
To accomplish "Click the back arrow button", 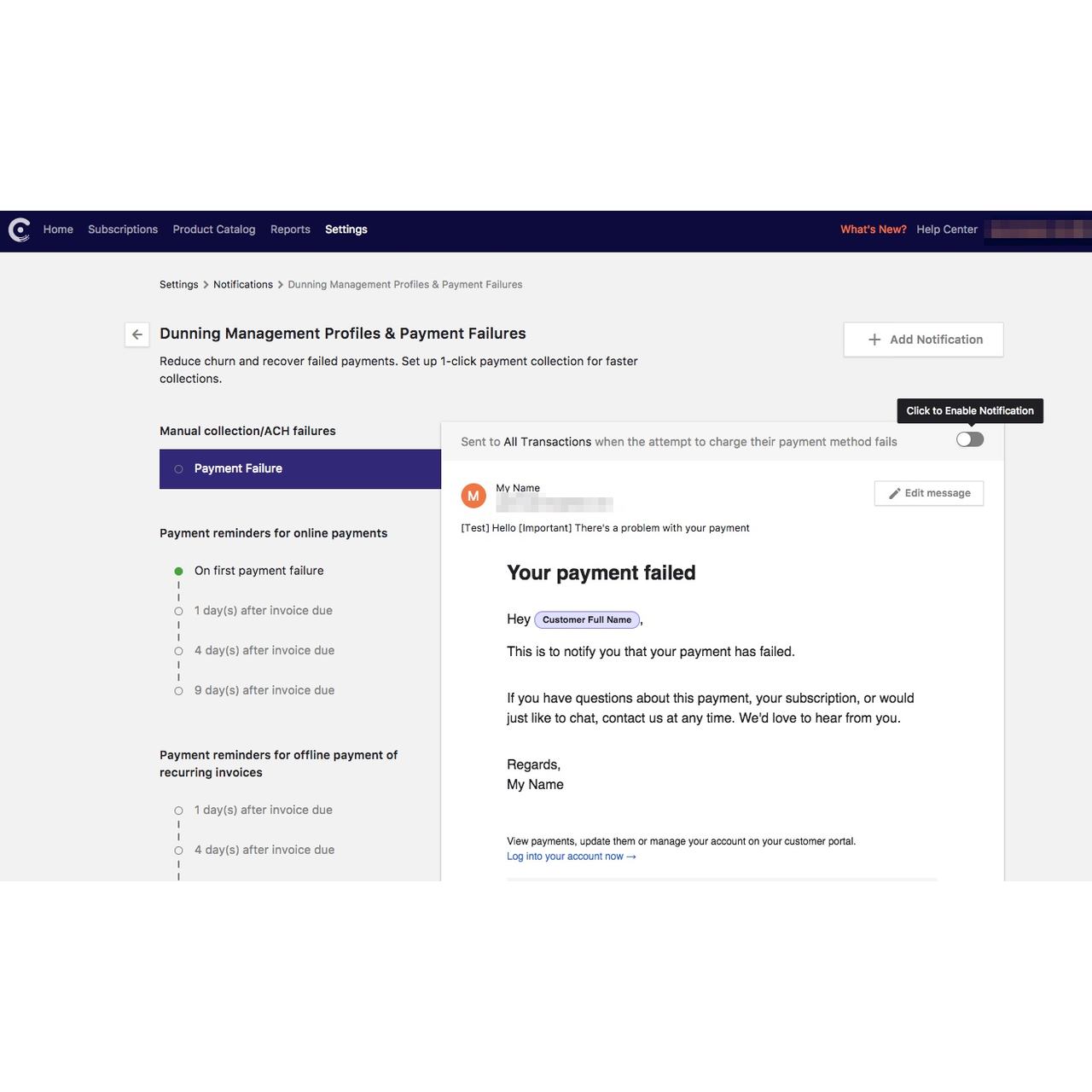I will (x=137, y=334).
